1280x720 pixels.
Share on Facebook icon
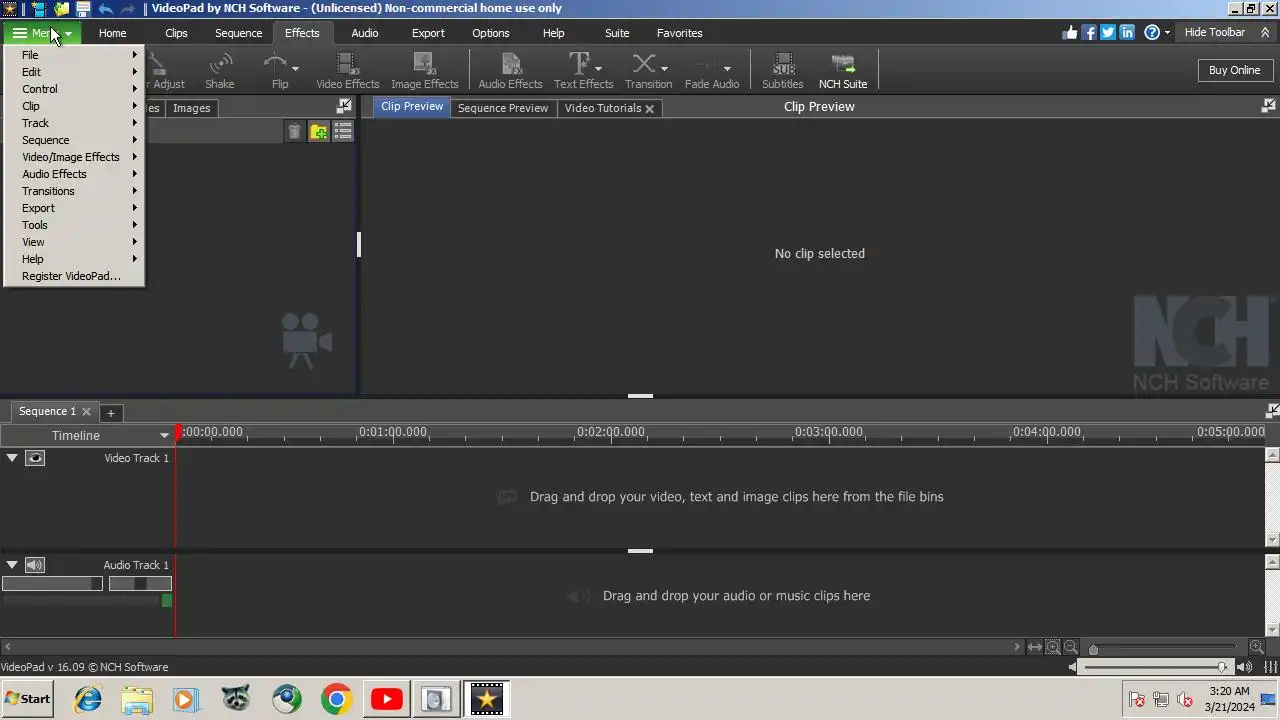click(1090, 32)
